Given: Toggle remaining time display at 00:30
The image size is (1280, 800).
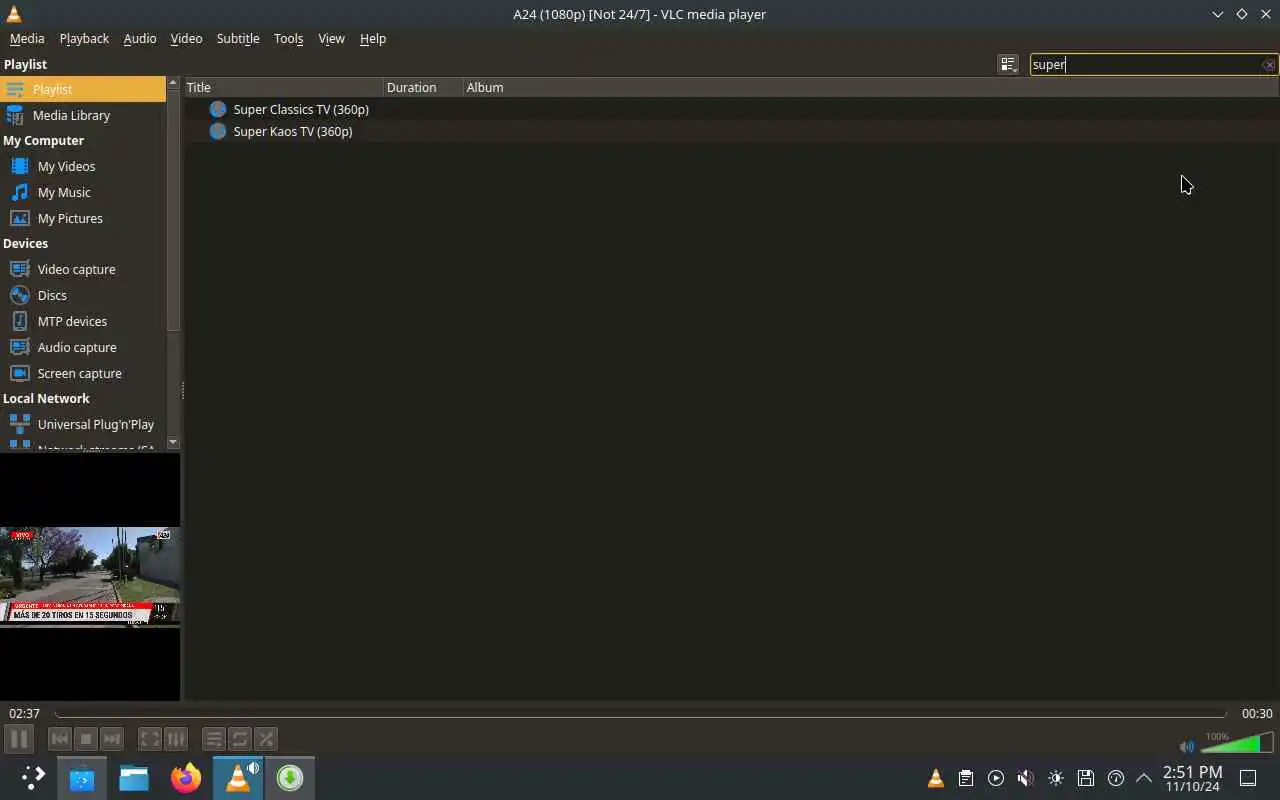Looking at the screenshot, I should click(1257, 714).
